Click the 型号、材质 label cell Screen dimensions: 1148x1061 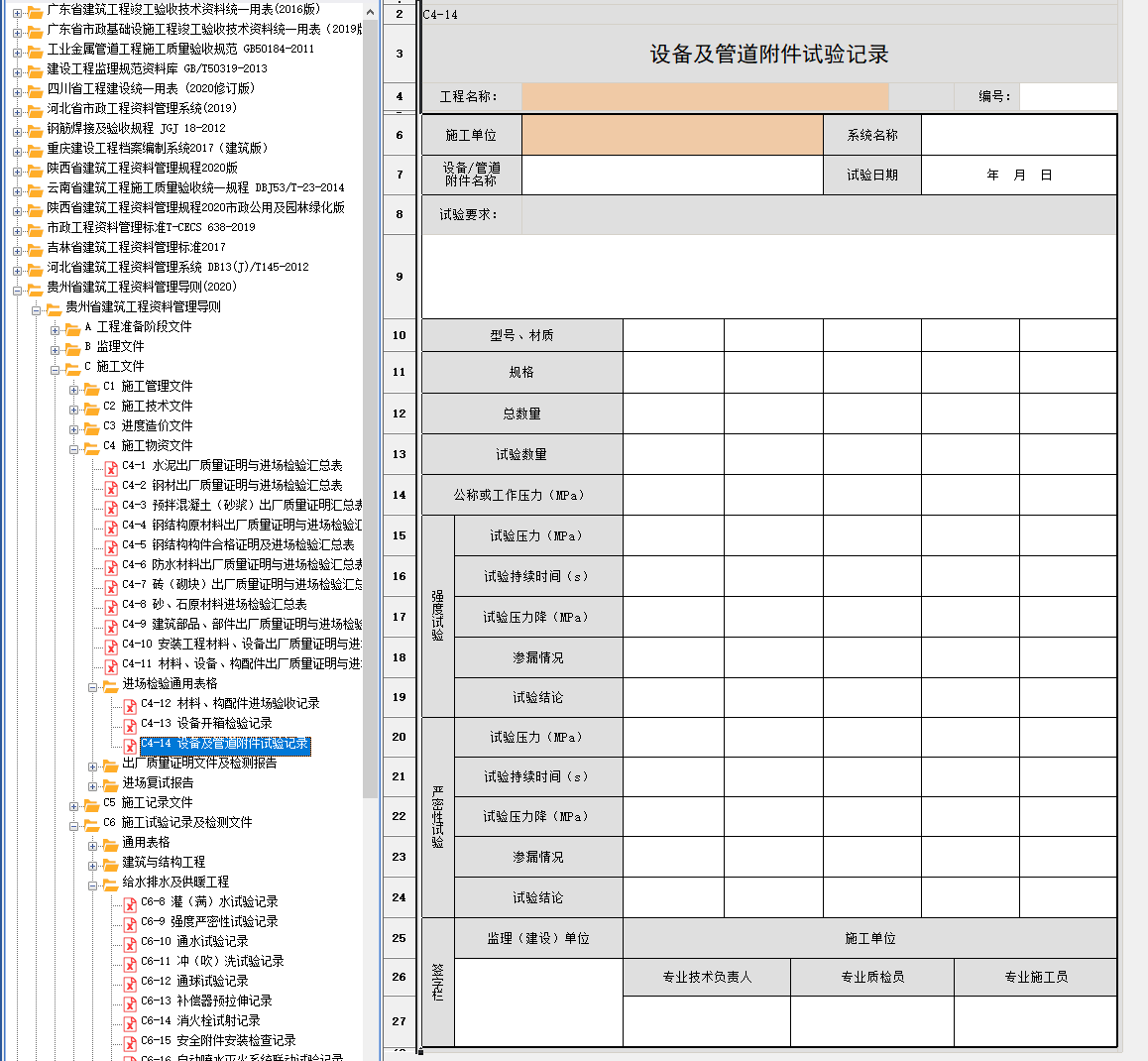pos(522,335)
